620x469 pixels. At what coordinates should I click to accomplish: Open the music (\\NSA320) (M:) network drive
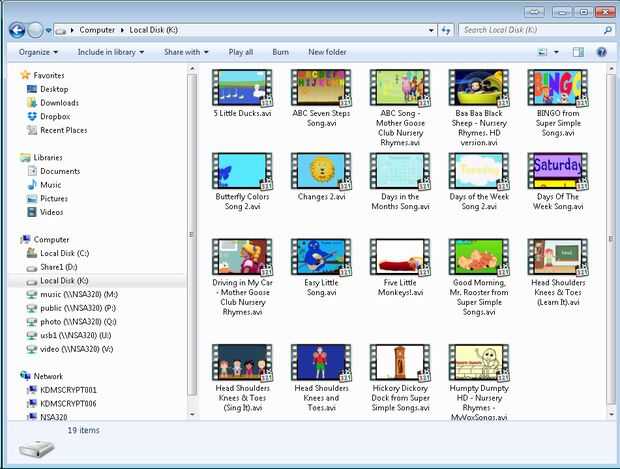pos(72,294)
